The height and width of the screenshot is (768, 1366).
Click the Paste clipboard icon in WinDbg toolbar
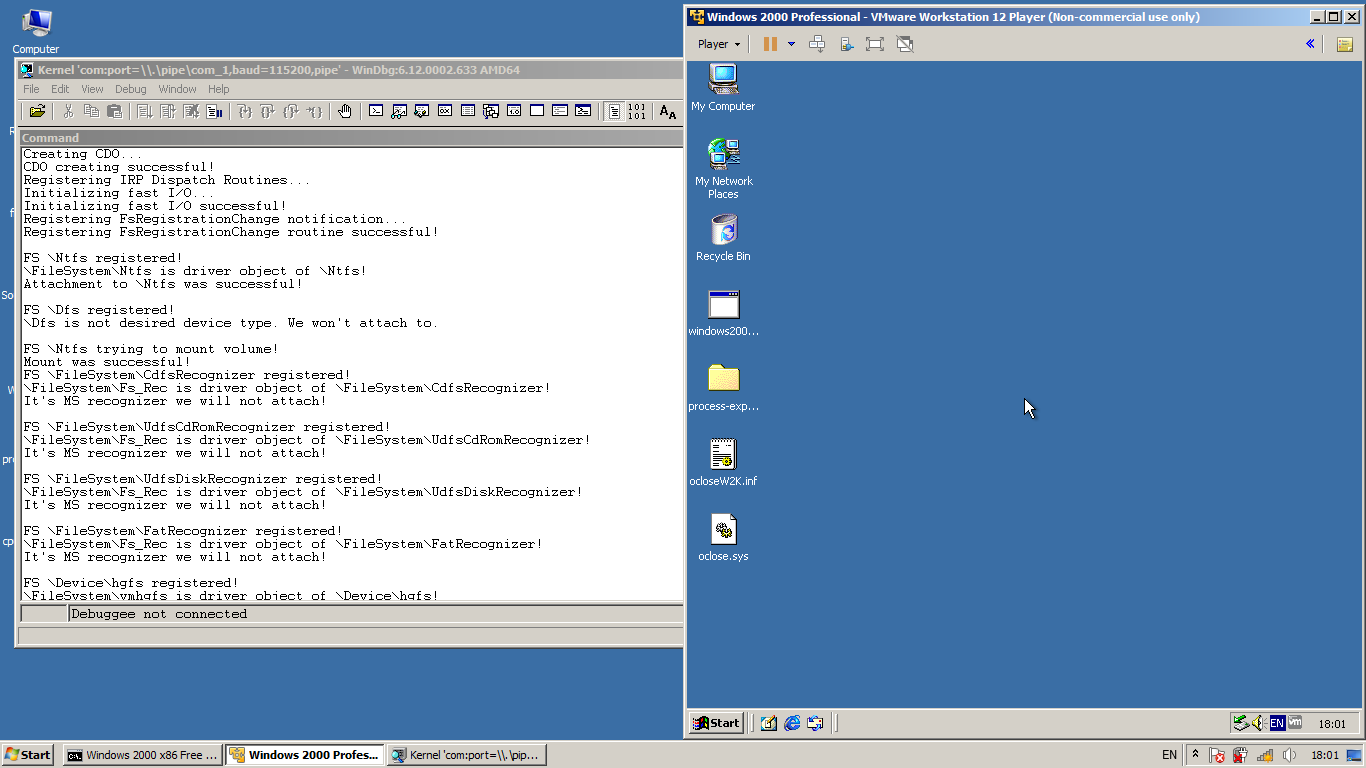[x=114, y=111]
